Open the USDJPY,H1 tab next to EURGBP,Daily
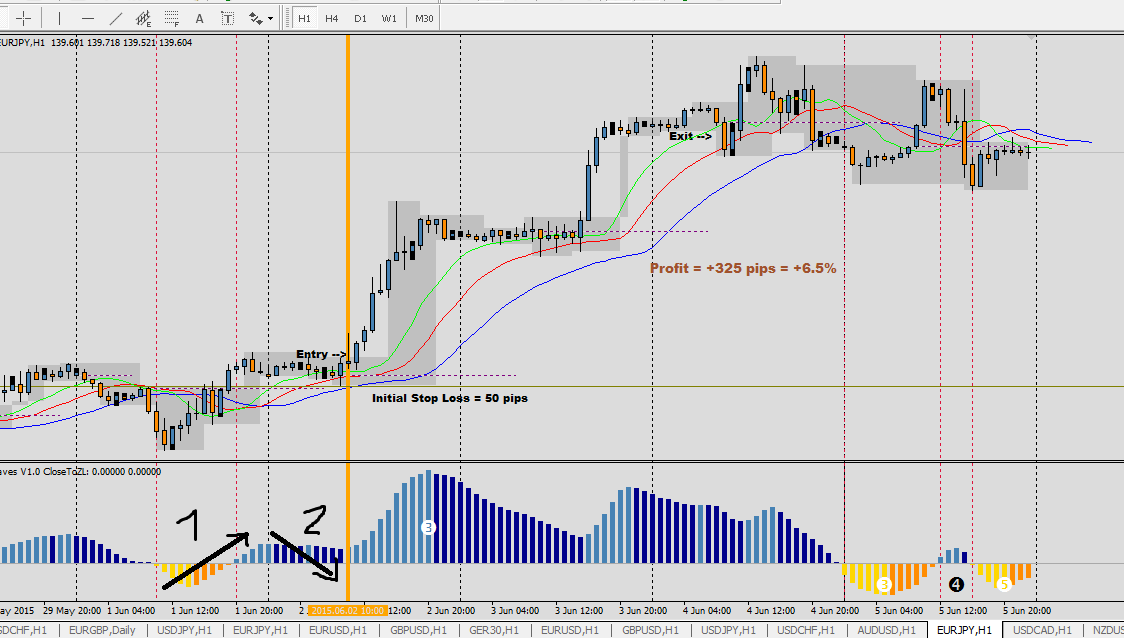Image resolution: width=1124 pixels, height=638 pixels. tap(184, 630)
